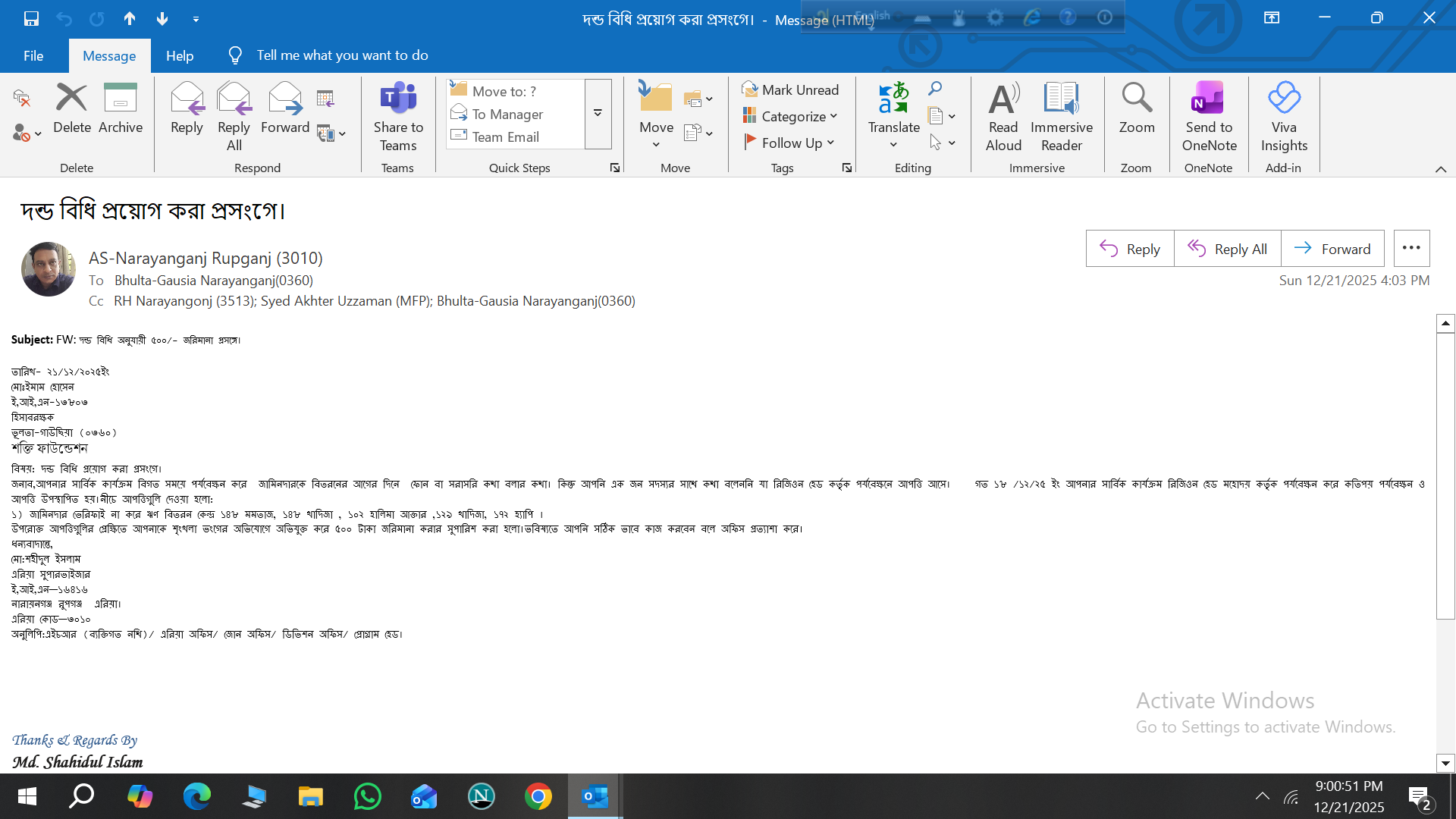This screenshot has width=1456, height=819.
Task: Click the Forward icon in ribbon
Action: [x=285, y=99]
